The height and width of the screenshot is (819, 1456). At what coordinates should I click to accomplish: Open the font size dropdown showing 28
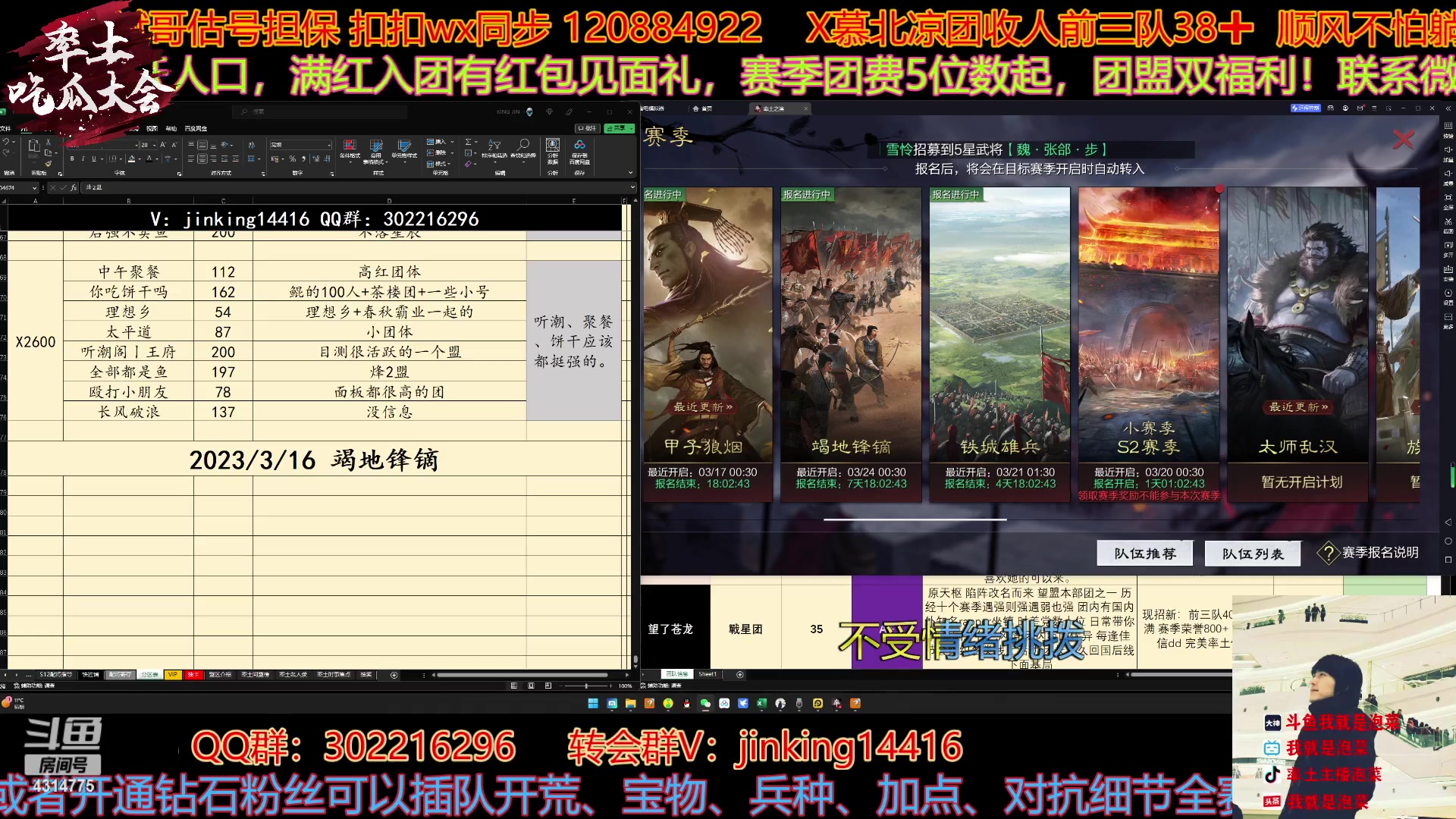point(154,145)
